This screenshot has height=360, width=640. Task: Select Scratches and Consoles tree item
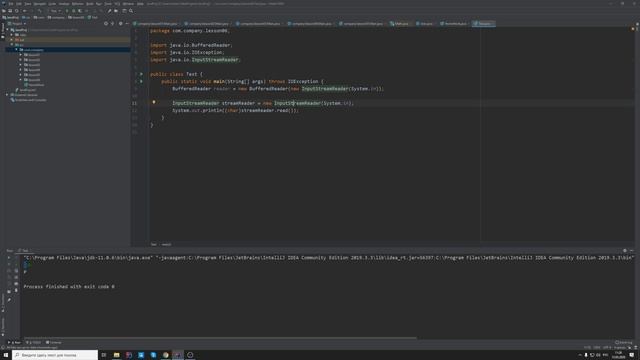point(29,100)
